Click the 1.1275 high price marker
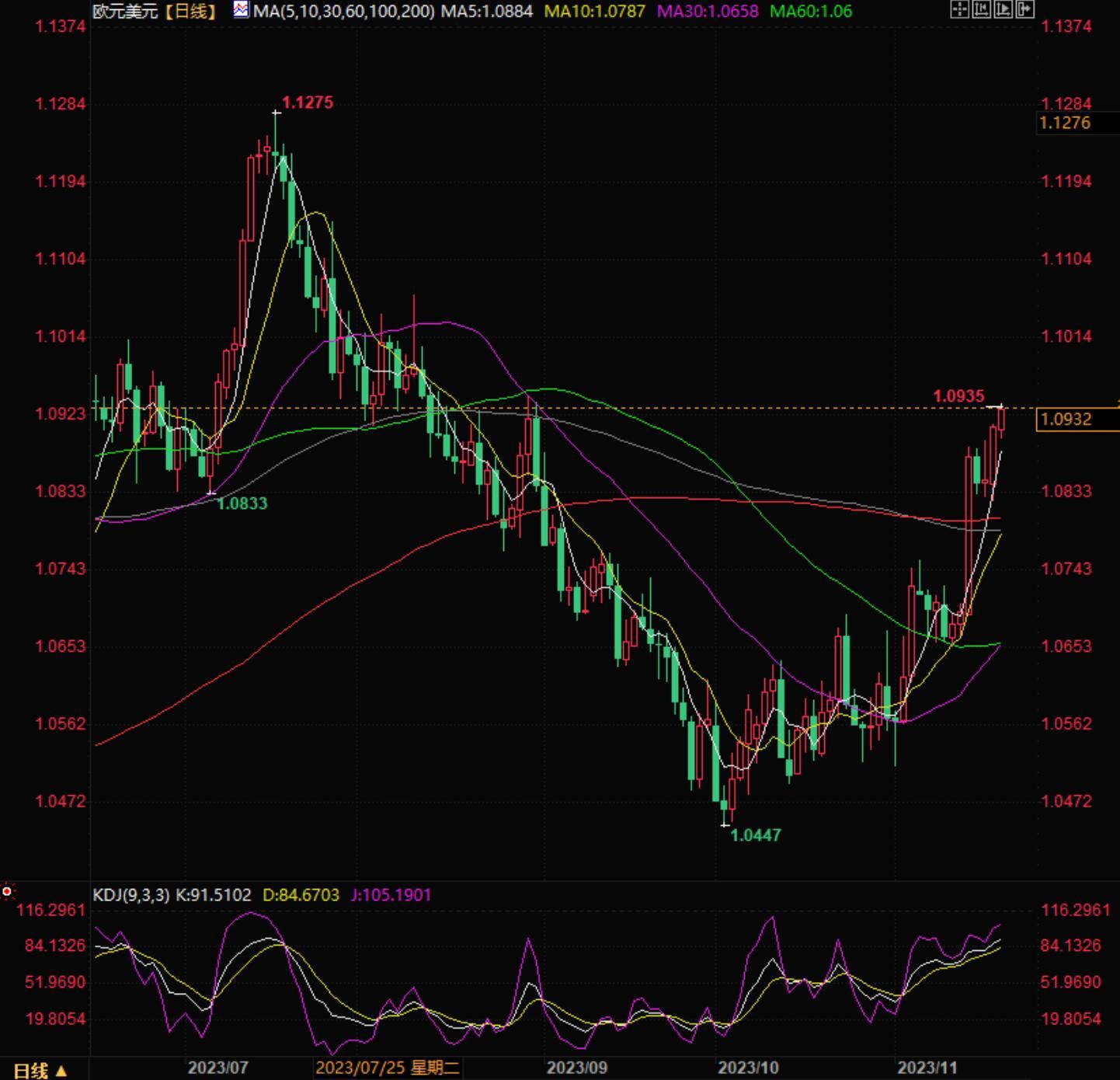Screen dimensions: 1120x1080 pos(308,103)
